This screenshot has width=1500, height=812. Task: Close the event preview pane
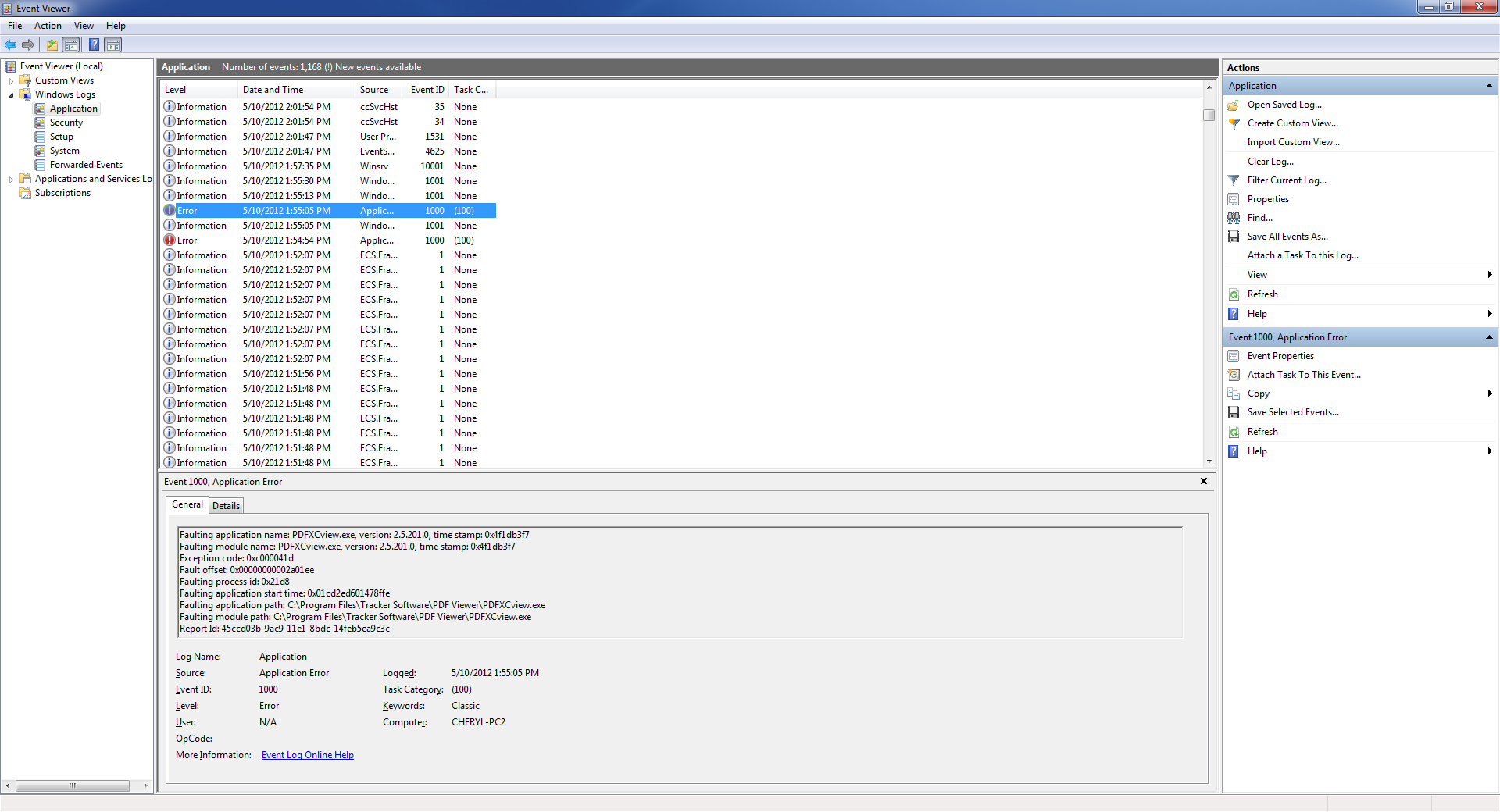pos(1204,481)
